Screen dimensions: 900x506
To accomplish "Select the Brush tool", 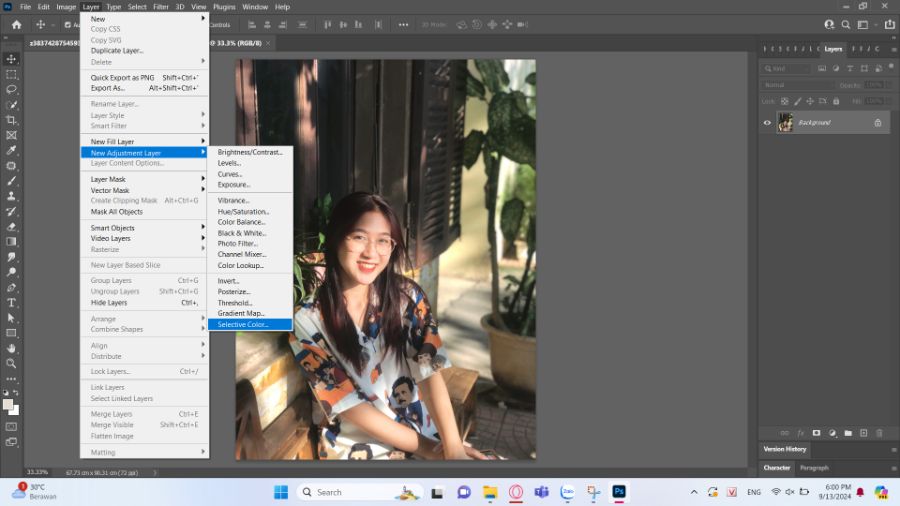I will click(11, 181).
